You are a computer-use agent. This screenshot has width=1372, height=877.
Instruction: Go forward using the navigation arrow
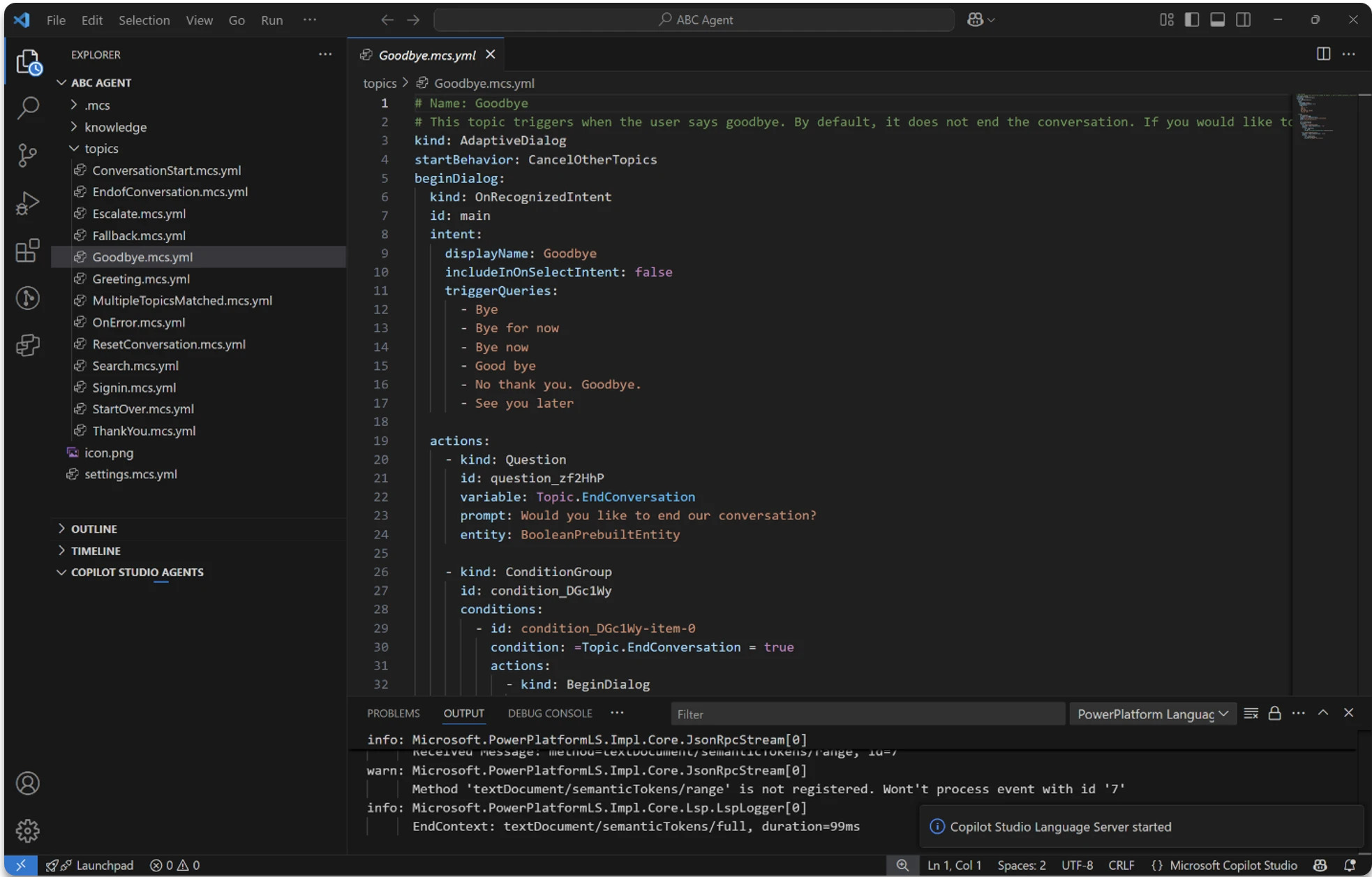(414, 20)
